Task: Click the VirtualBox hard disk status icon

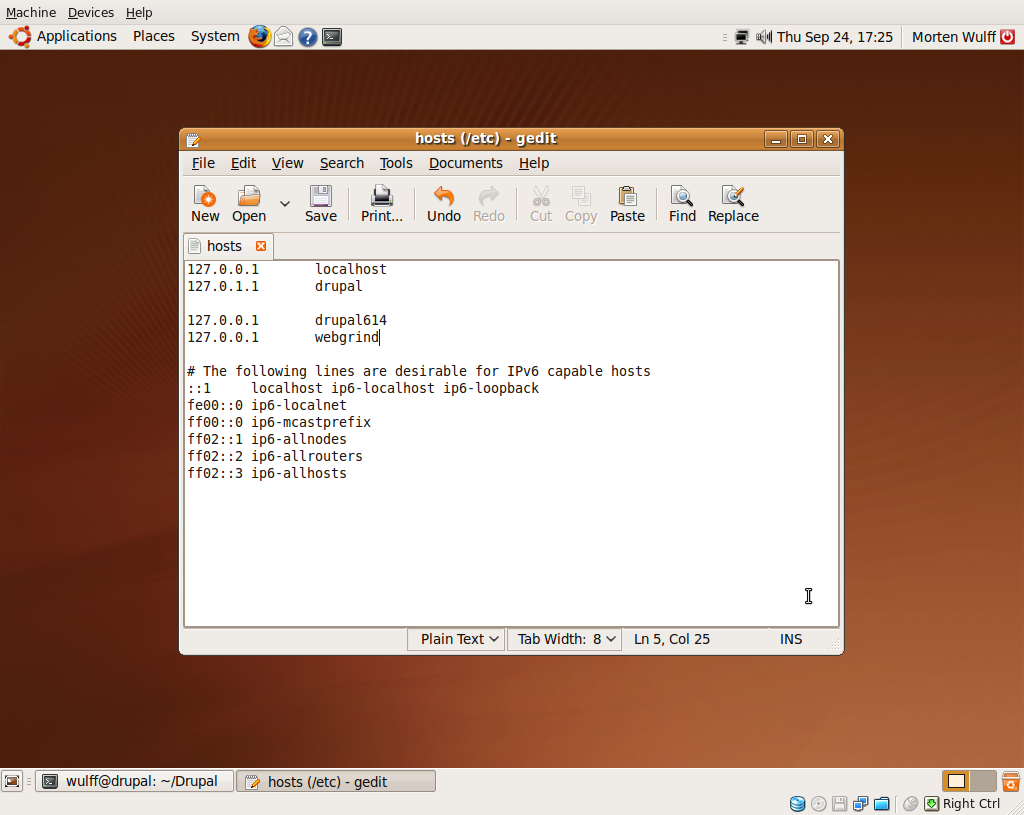Action: [797, 804]
